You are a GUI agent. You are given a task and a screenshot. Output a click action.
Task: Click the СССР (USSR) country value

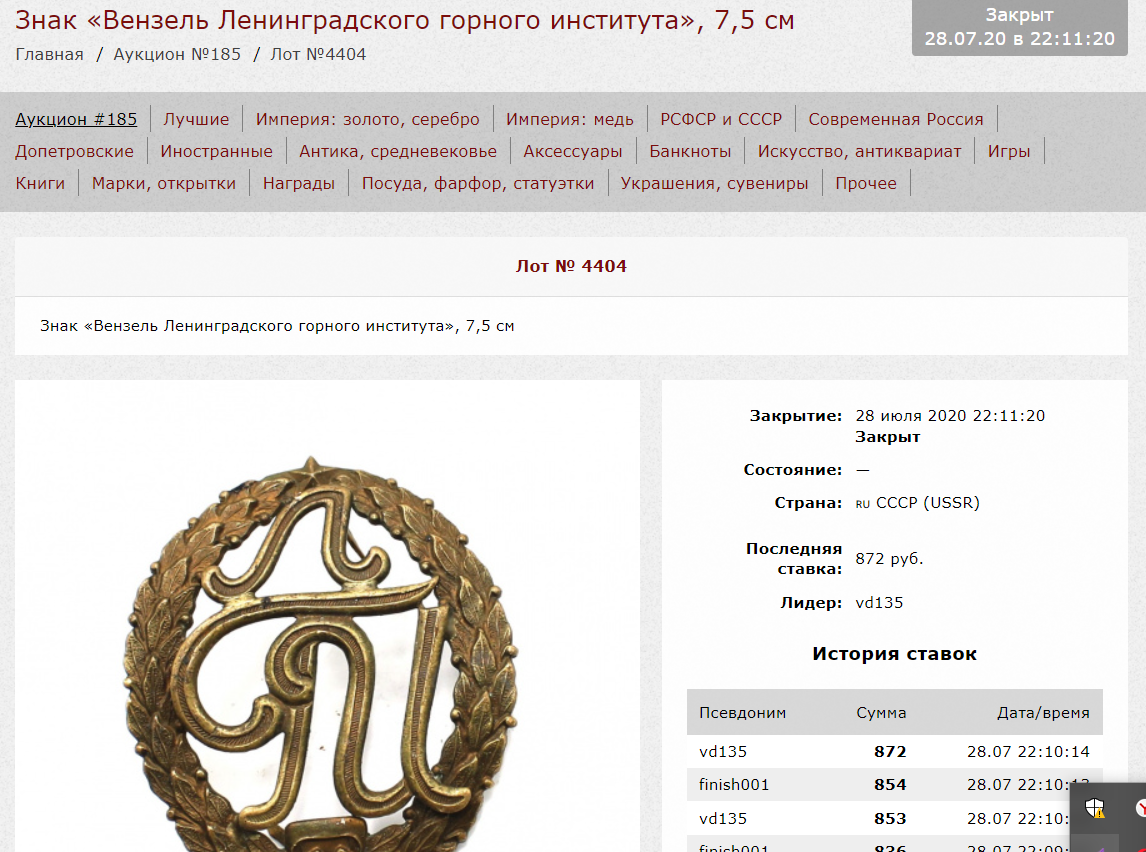coord(927,503)
